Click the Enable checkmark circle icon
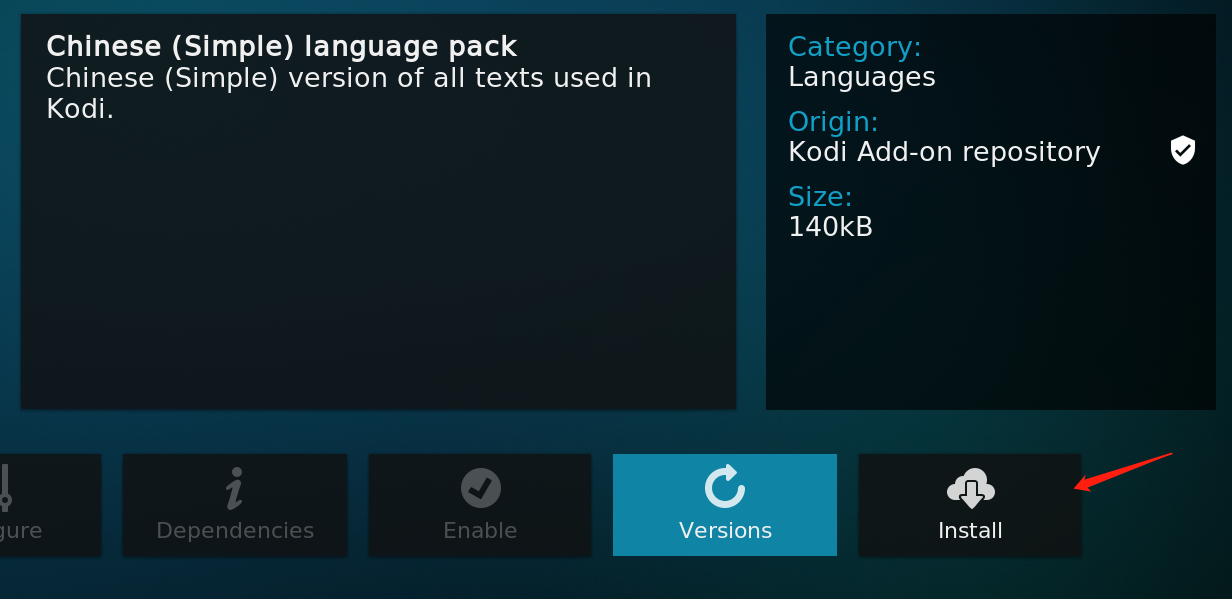 point(480,487)
